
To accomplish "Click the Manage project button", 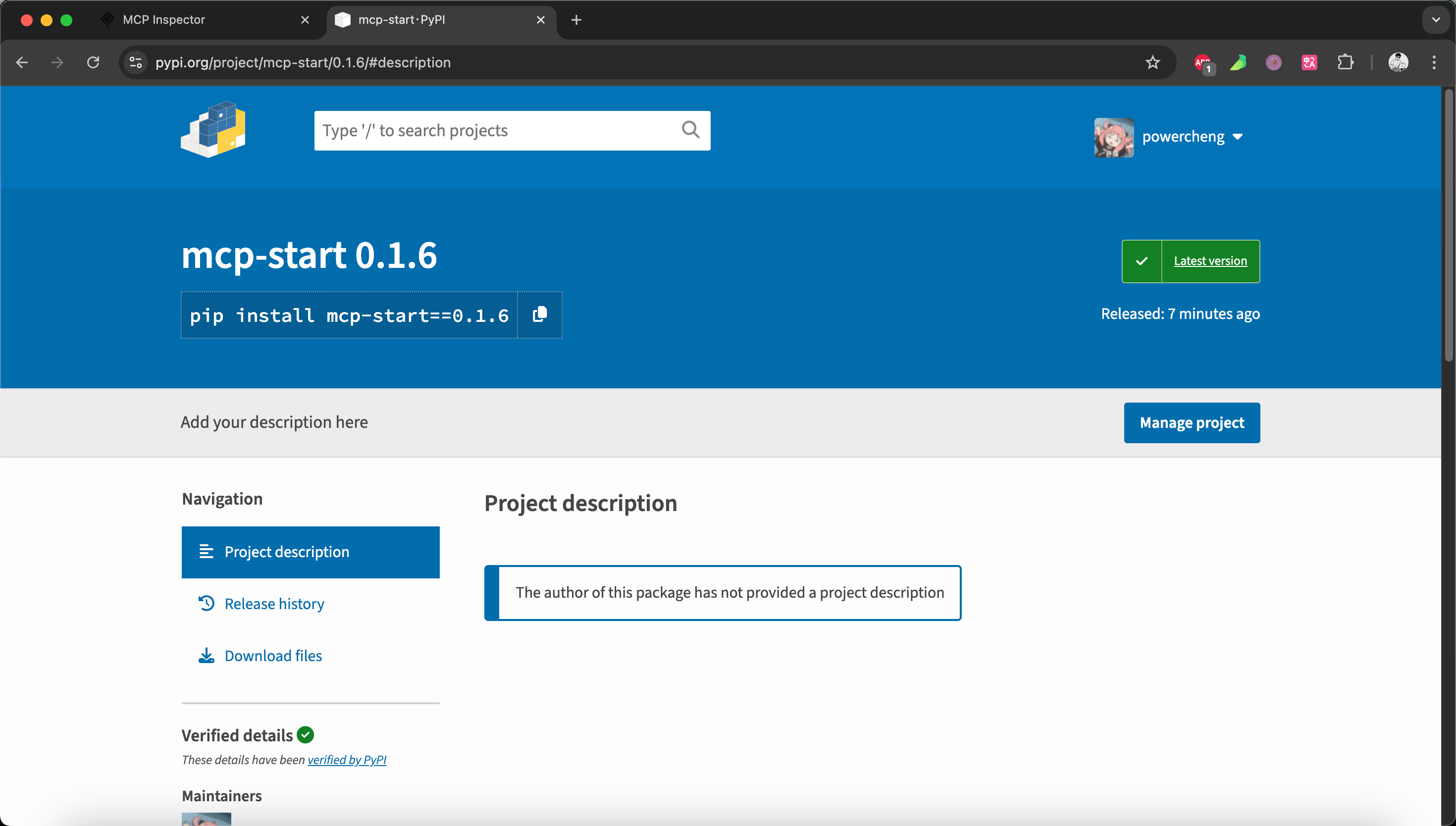I will coord(1192,422).
